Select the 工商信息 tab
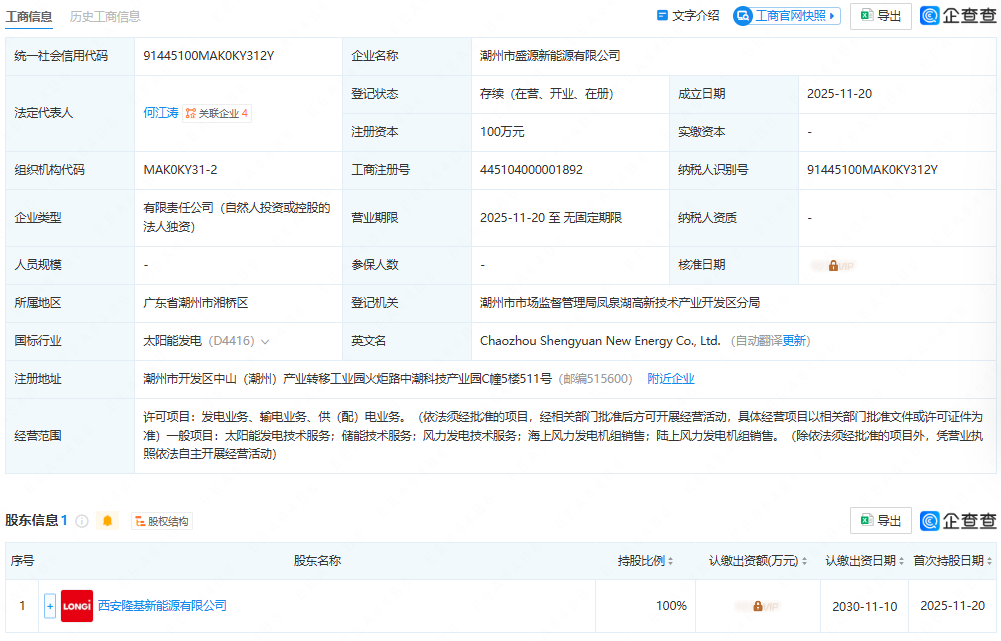1001x641 pixels. click(x=30, y=16)
